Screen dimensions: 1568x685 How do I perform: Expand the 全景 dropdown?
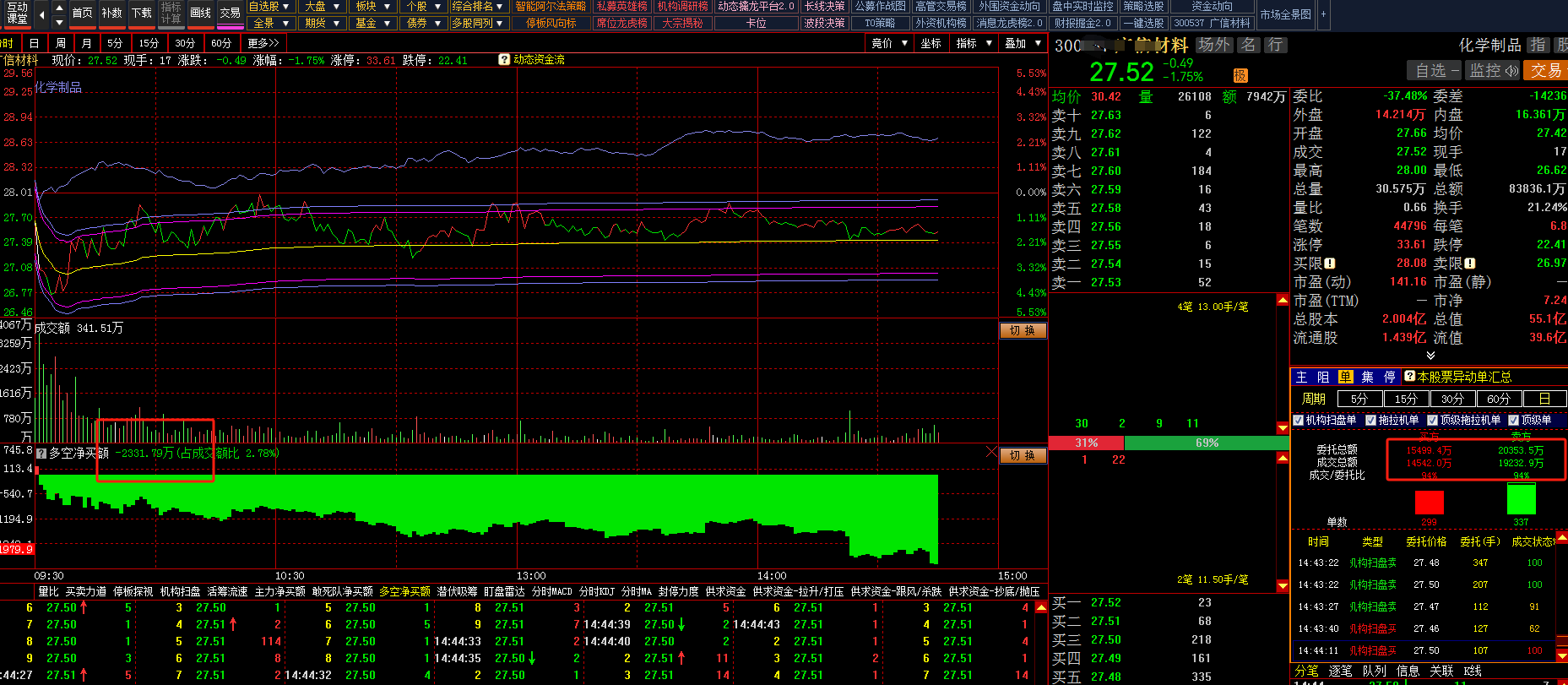270,23
